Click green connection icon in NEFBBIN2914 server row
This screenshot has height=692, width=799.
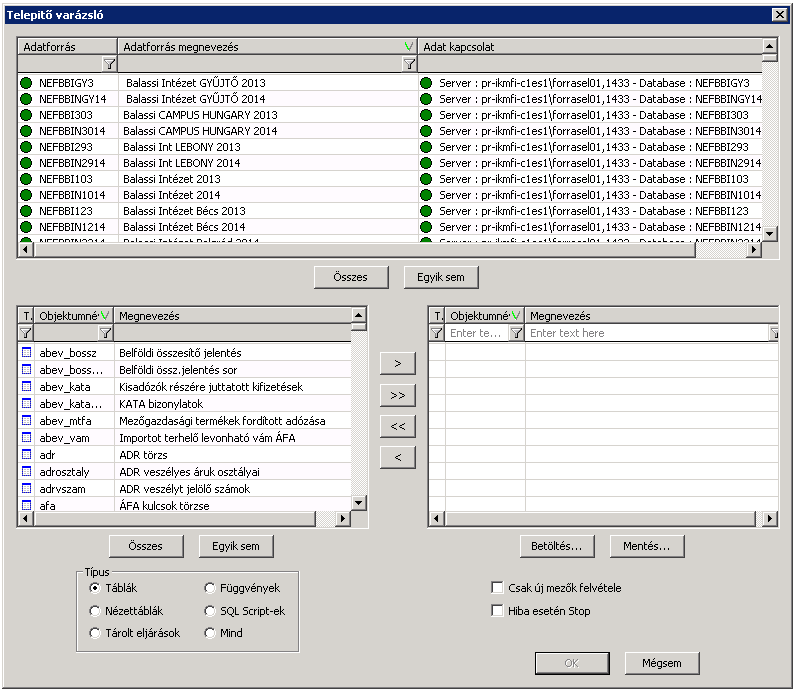pos(426,163)
